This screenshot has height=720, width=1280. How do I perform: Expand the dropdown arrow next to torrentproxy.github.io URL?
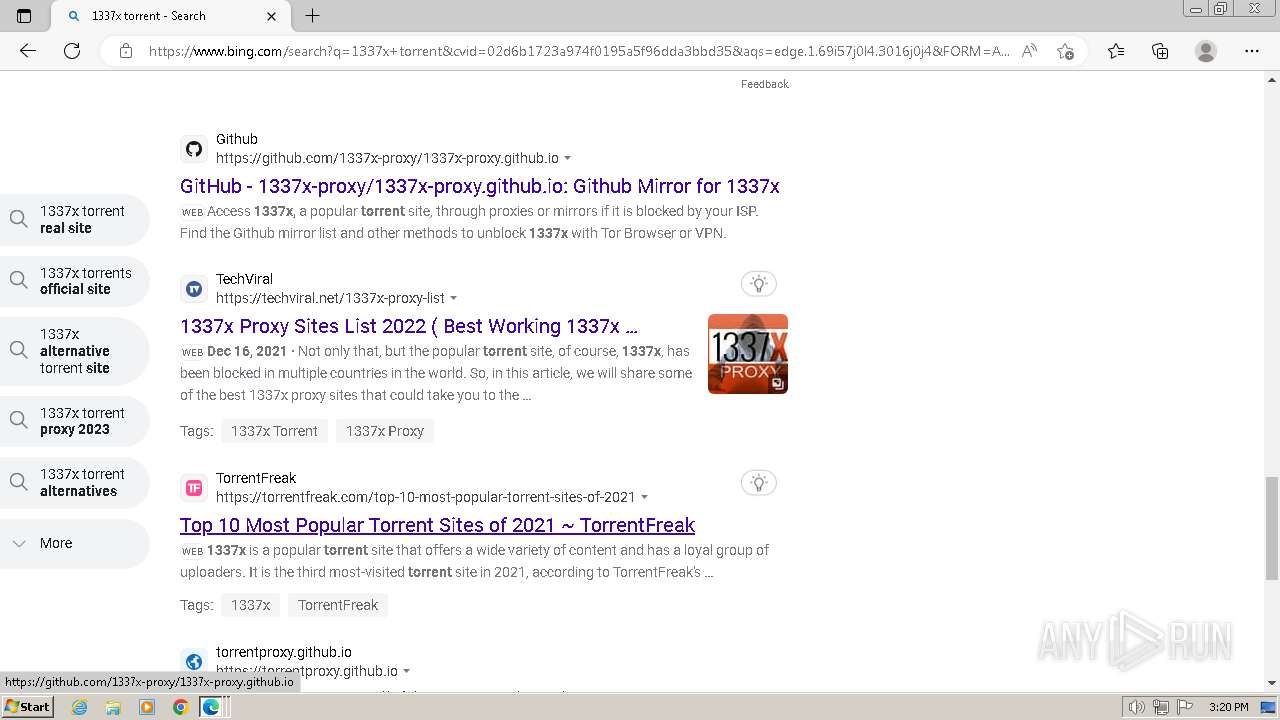click(x=407, y=671)
